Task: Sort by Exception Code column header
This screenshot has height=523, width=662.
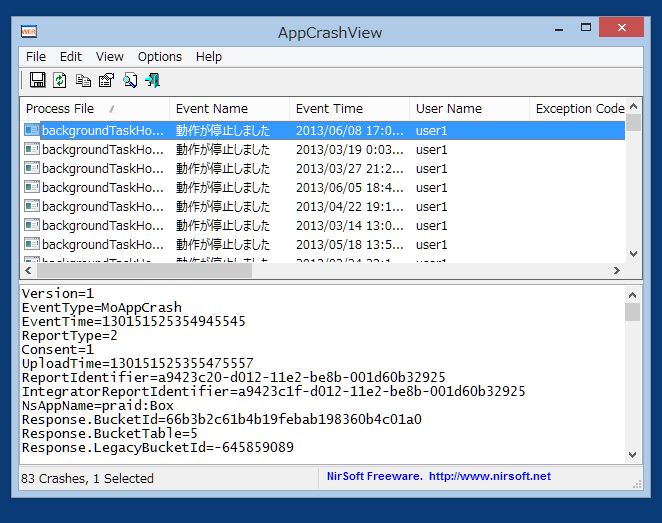Action: (578, 108)
